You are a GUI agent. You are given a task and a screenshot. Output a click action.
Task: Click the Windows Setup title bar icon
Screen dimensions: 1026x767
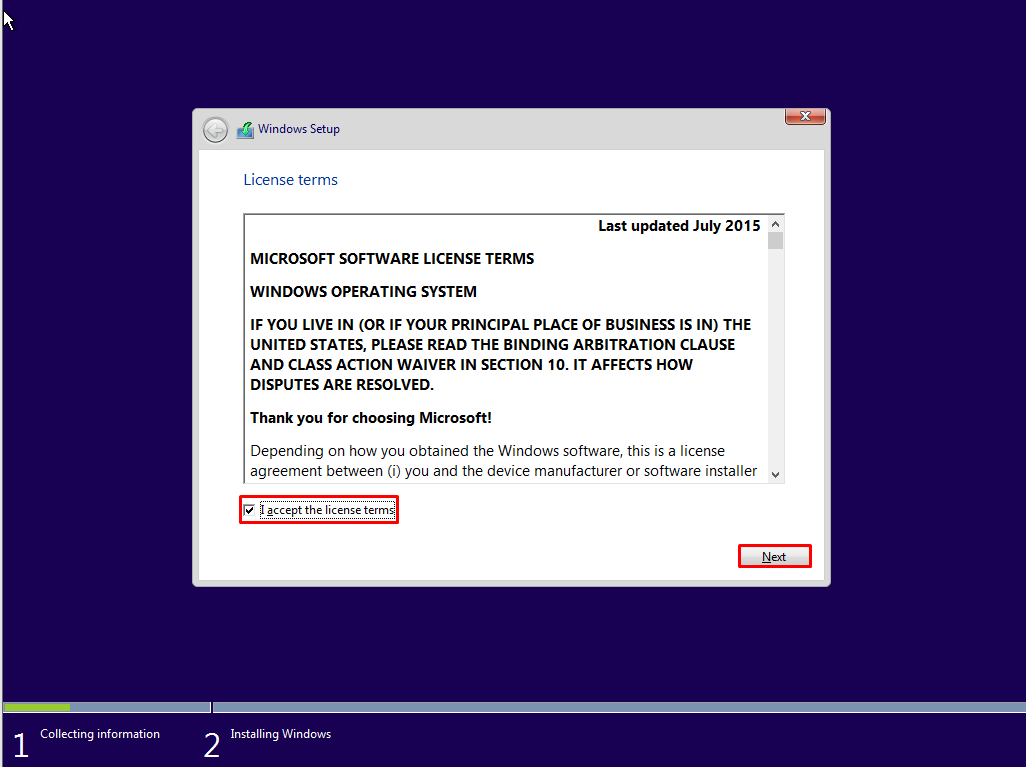pyautogui.click(x=245, y=130)
